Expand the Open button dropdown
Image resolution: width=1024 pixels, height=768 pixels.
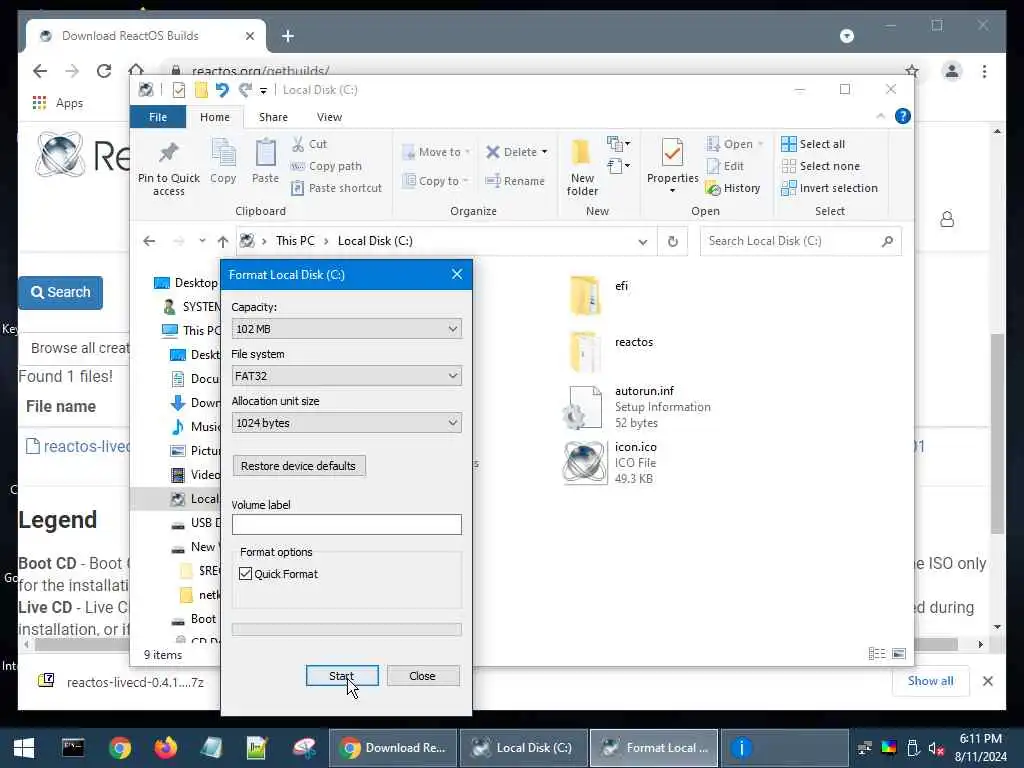[760, 144]
